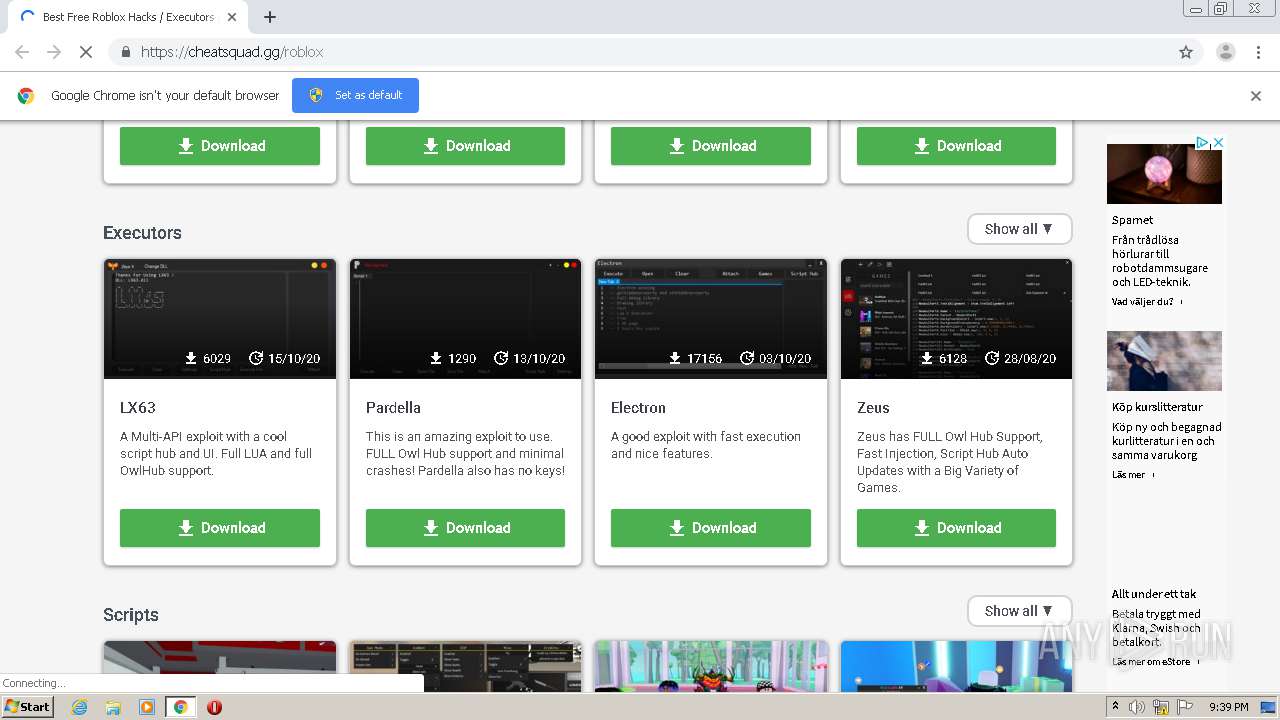Close the Best Free Roblox Hacks tab
The width and height of the screenshot is (1280, 720).
tap(232, 17)
